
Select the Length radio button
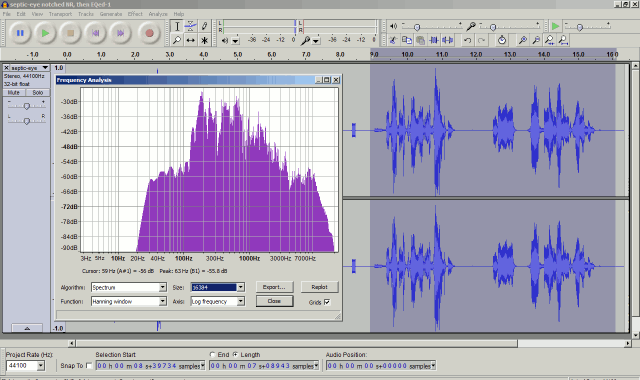236,354
